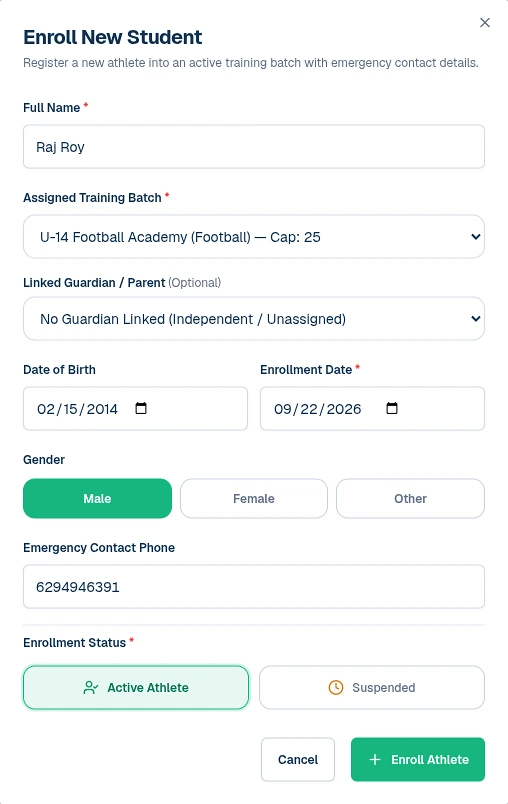This screenshot has width=508, height=804.
Task: Click the Active Athlete person-check icon
Action: 91,688
